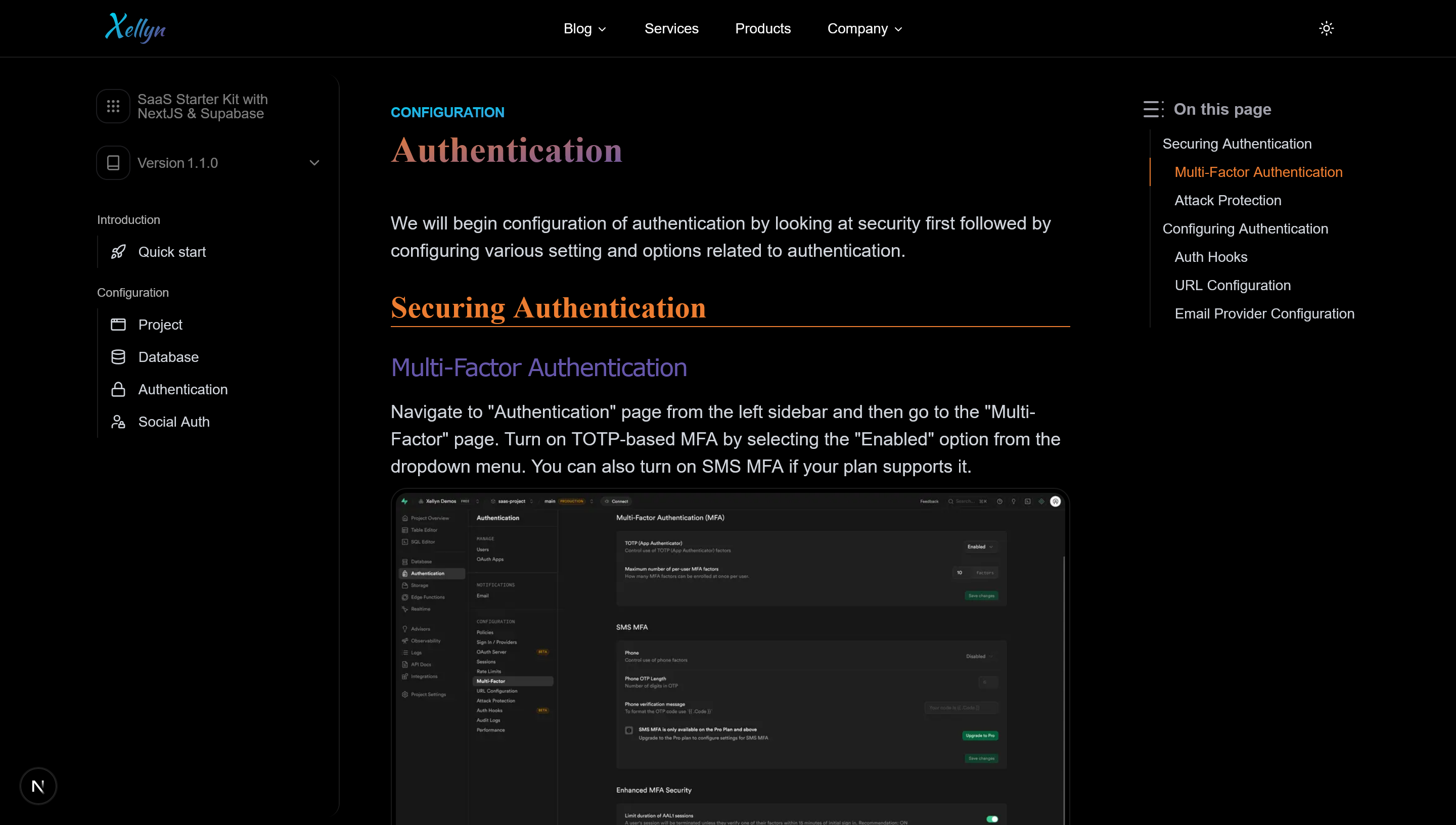This screenshot has width=1456, height=825.
Task: Jump to Attack Protection section
Action: pos(1227,200)
